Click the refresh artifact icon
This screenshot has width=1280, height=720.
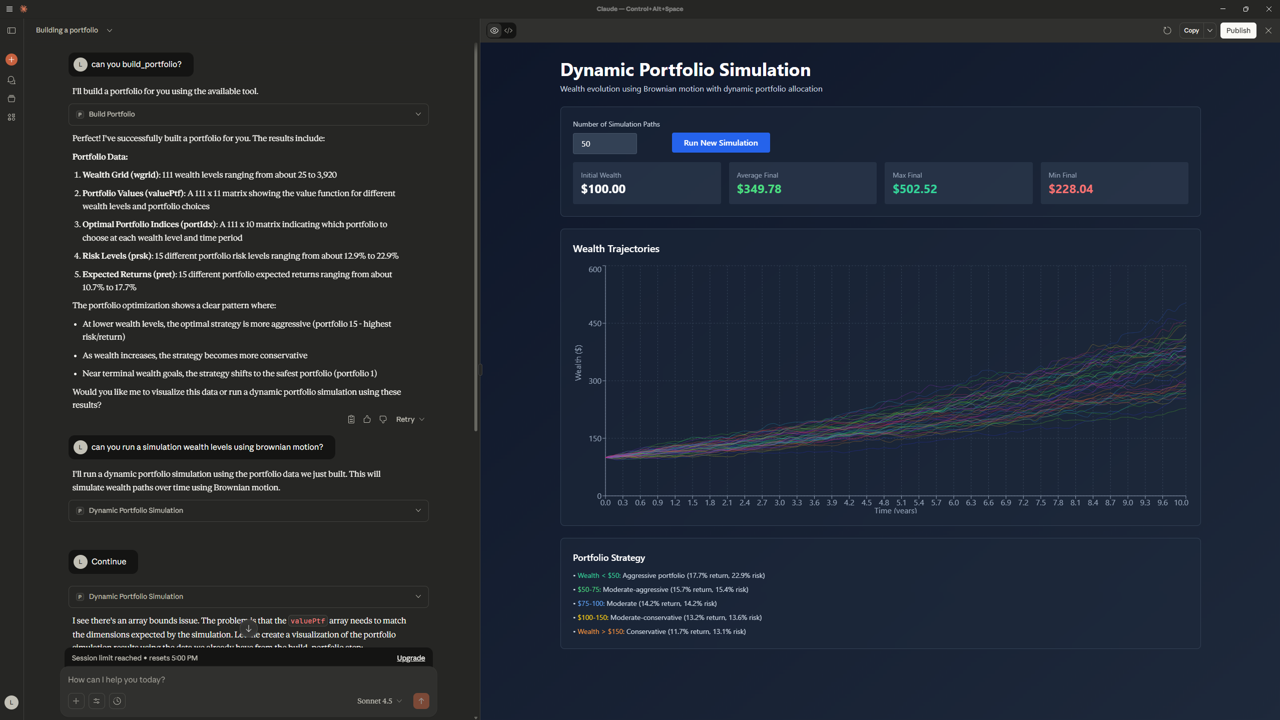[x=1167, y=30]
